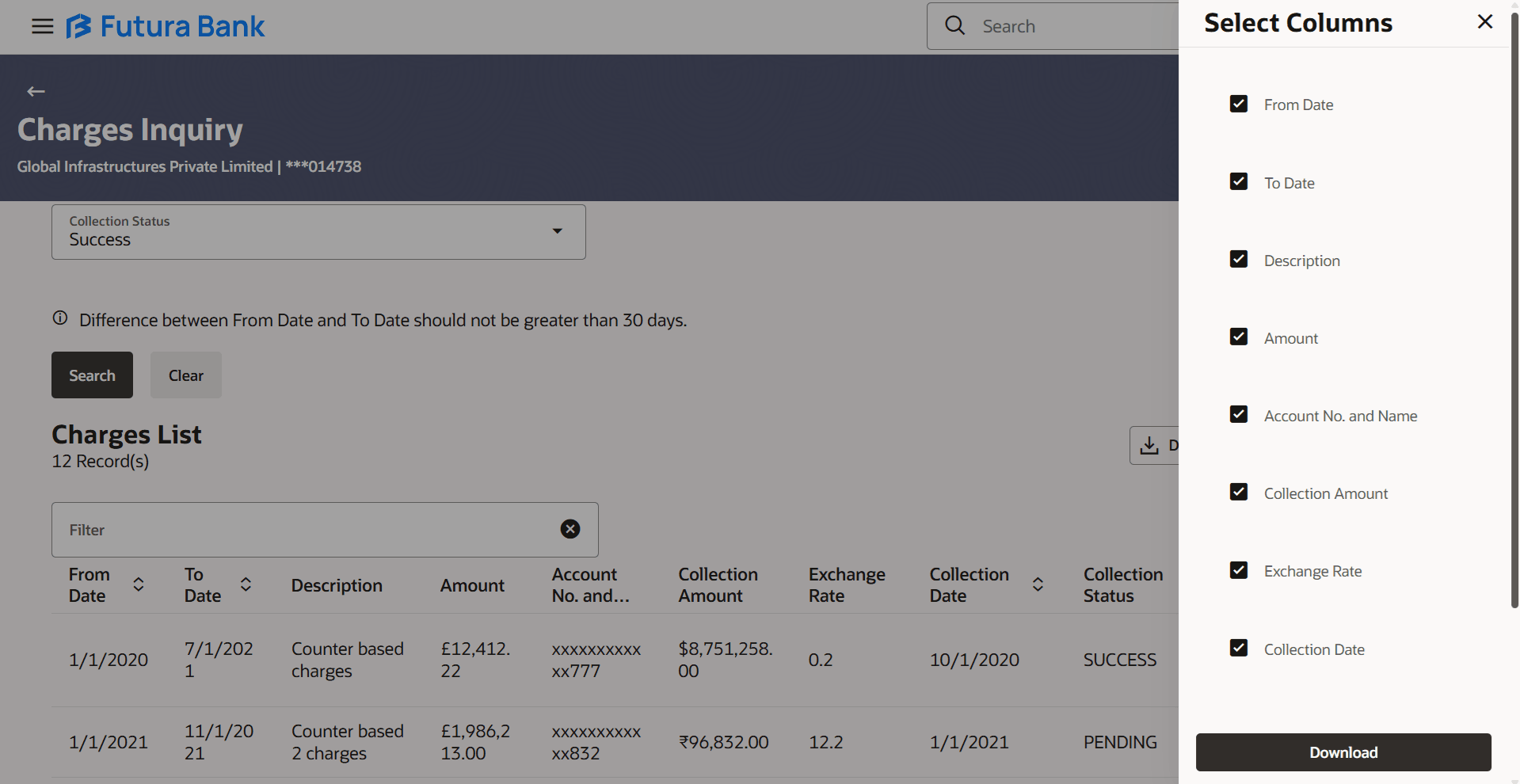Click the Collection Amount column header
The height and width of the screenshot is (784, 1520).
point(718,585)
